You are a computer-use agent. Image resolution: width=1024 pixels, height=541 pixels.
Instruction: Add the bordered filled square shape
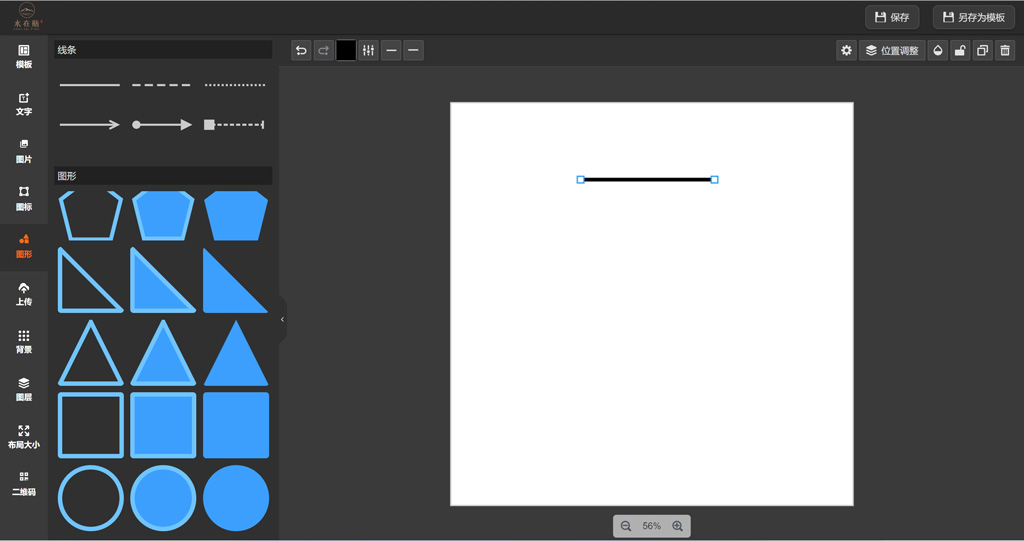pyautogui.click(x=163, y=425)
